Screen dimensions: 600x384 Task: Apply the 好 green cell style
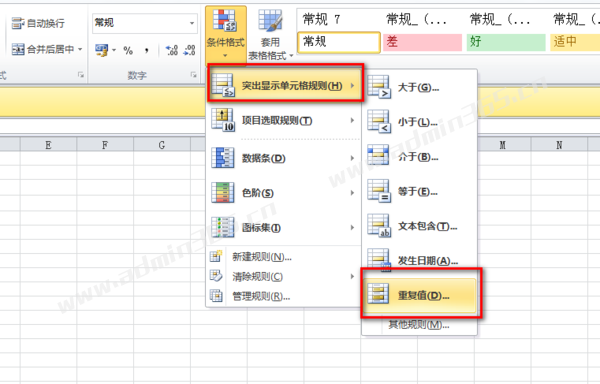(x=506, y=42)
